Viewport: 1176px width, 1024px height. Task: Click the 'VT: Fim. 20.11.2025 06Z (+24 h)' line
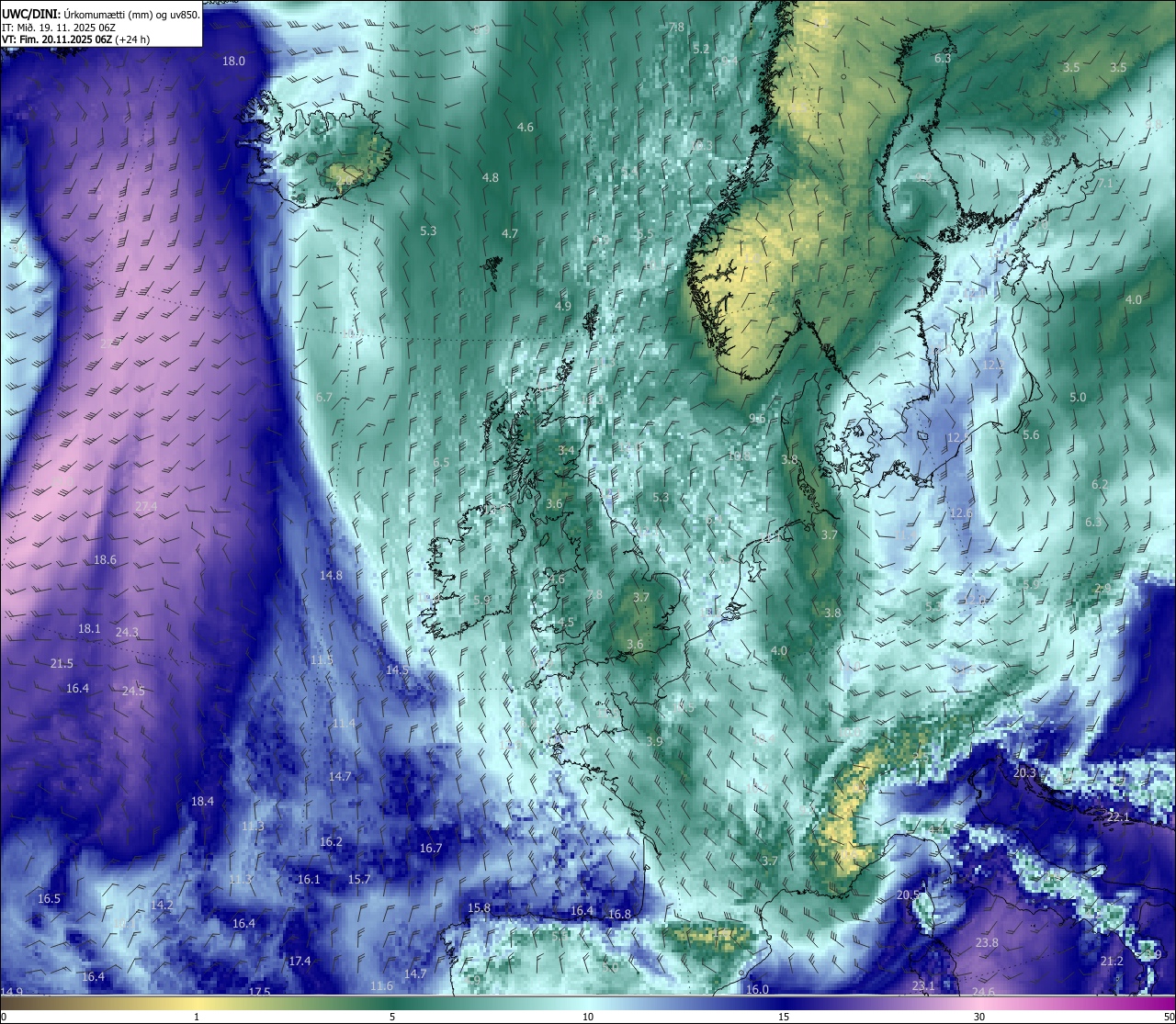click(x=76, y=39)
